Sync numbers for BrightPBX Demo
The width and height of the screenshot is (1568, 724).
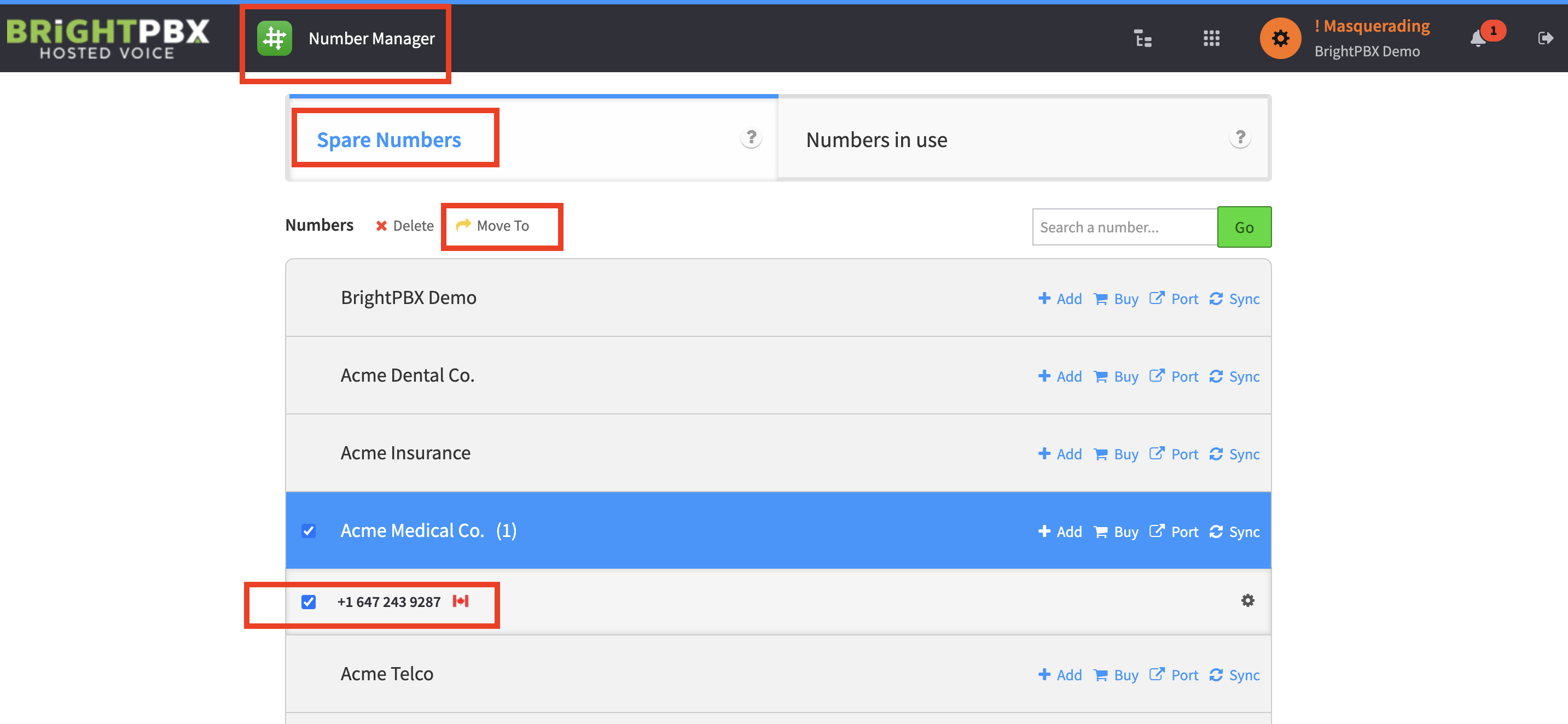point(1234,299)
